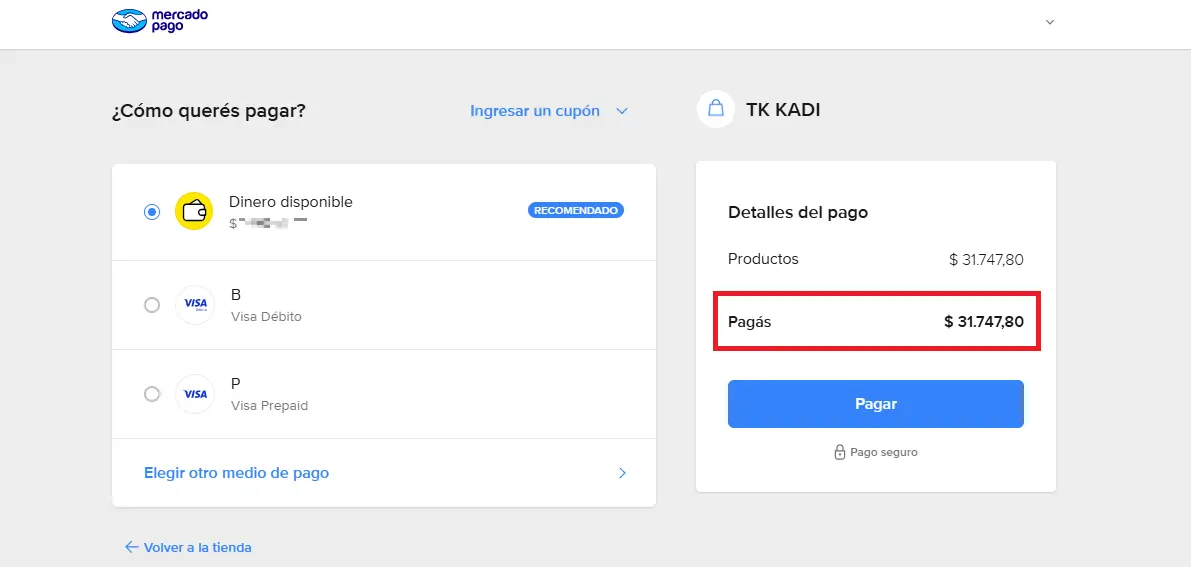Click the RECOMENDADO badge

pyautogui.click(x=576, y=211)
